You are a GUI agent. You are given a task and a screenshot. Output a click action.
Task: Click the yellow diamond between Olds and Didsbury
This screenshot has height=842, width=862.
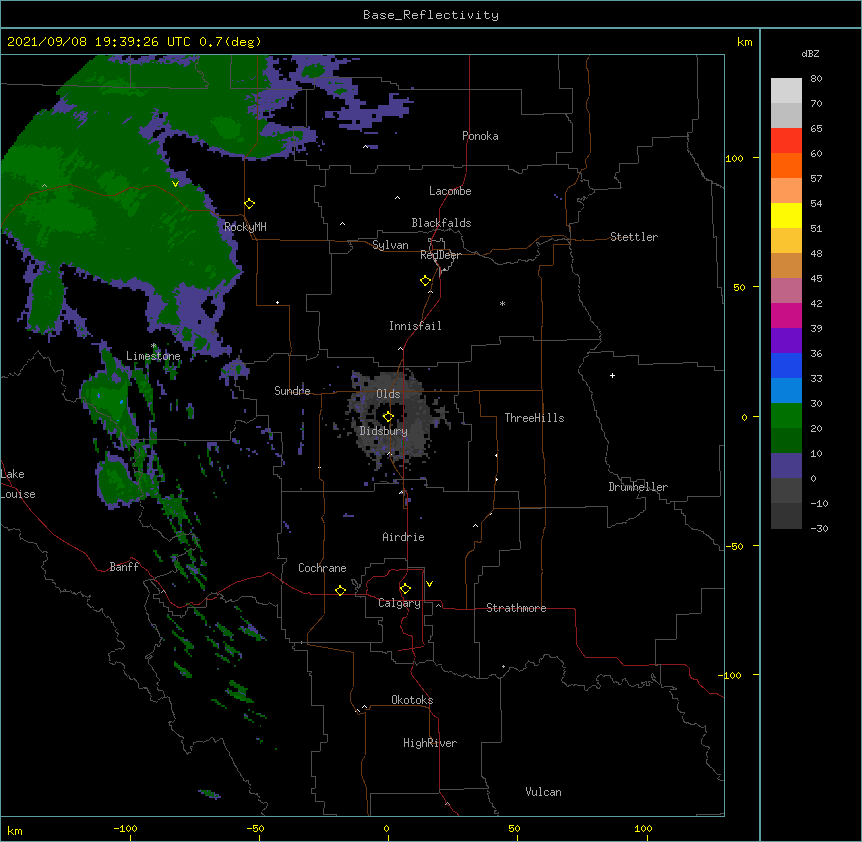tap(388, 417)
